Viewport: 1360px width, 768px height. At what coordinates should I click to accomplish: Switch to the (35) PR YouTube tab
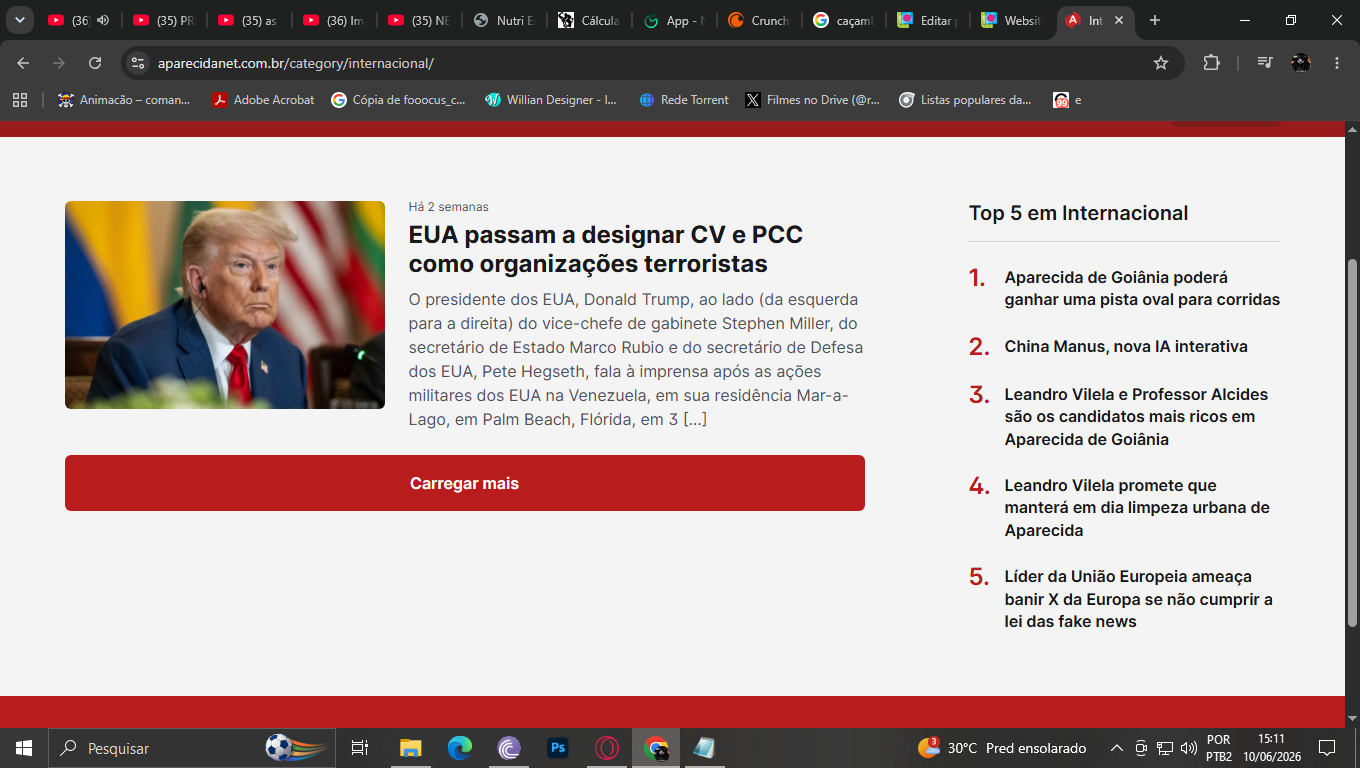(x=165, y=20)
